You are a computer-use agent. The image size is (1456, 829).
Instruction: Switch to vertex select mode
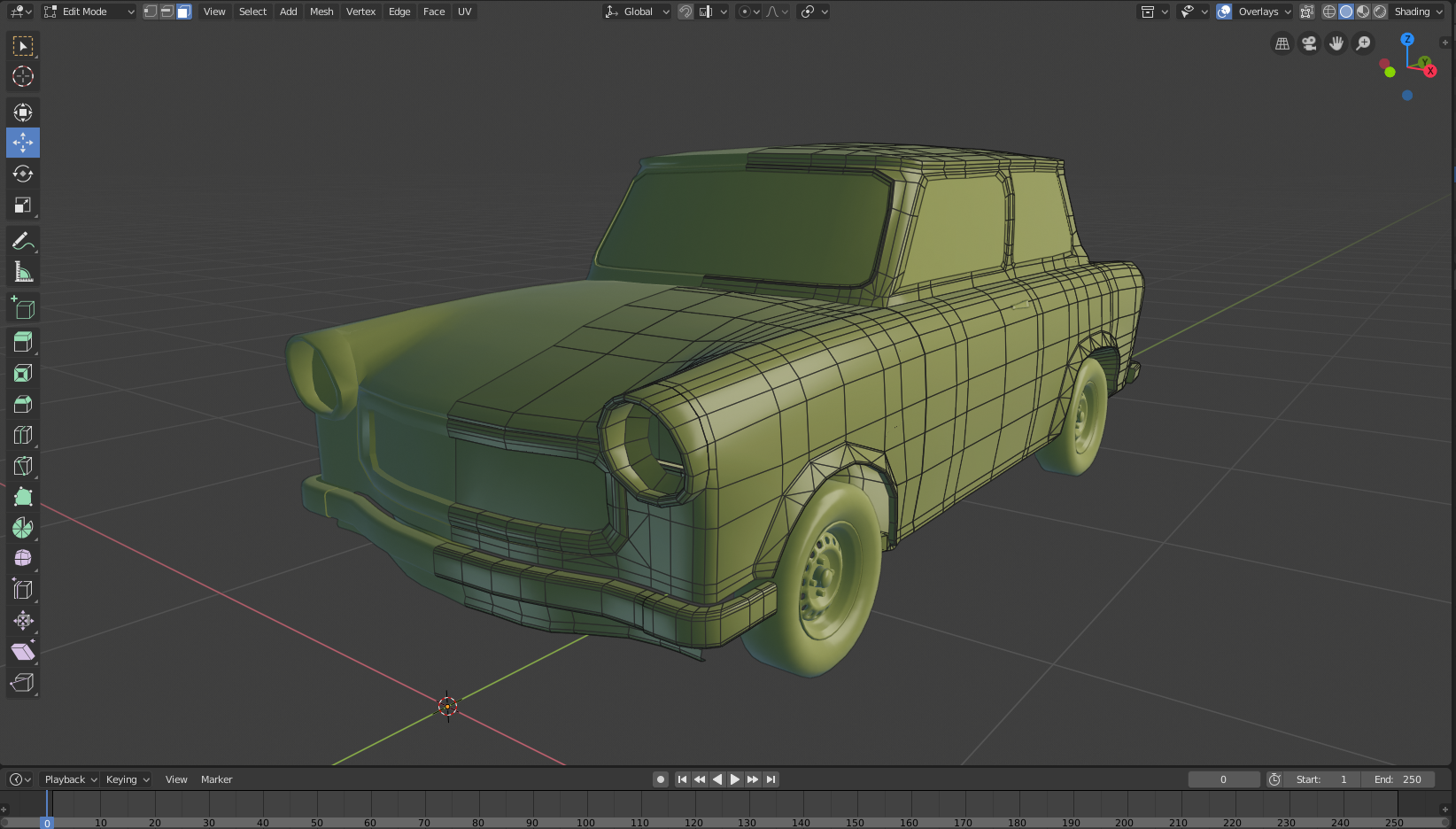click(151, 12)
